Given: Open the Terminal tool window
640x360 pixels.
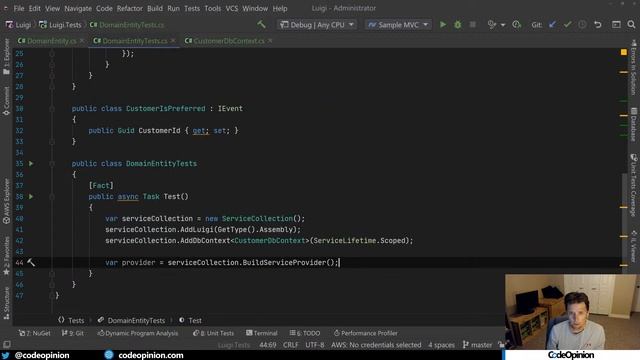Looking at the screenshot, I should [x=262, y=333].
